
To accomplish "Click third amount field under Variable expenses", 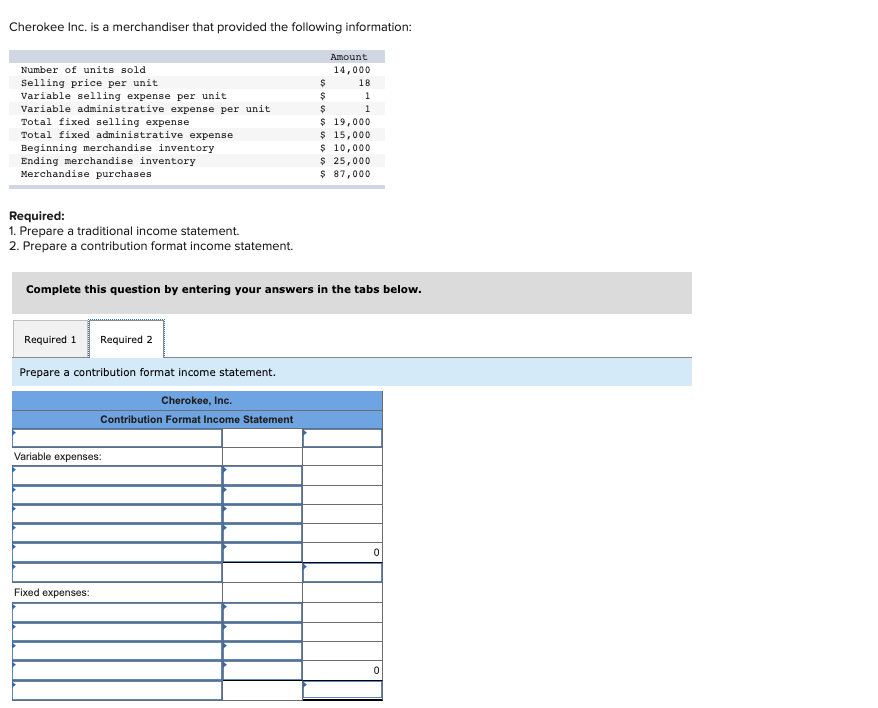I will pos(262,514).
